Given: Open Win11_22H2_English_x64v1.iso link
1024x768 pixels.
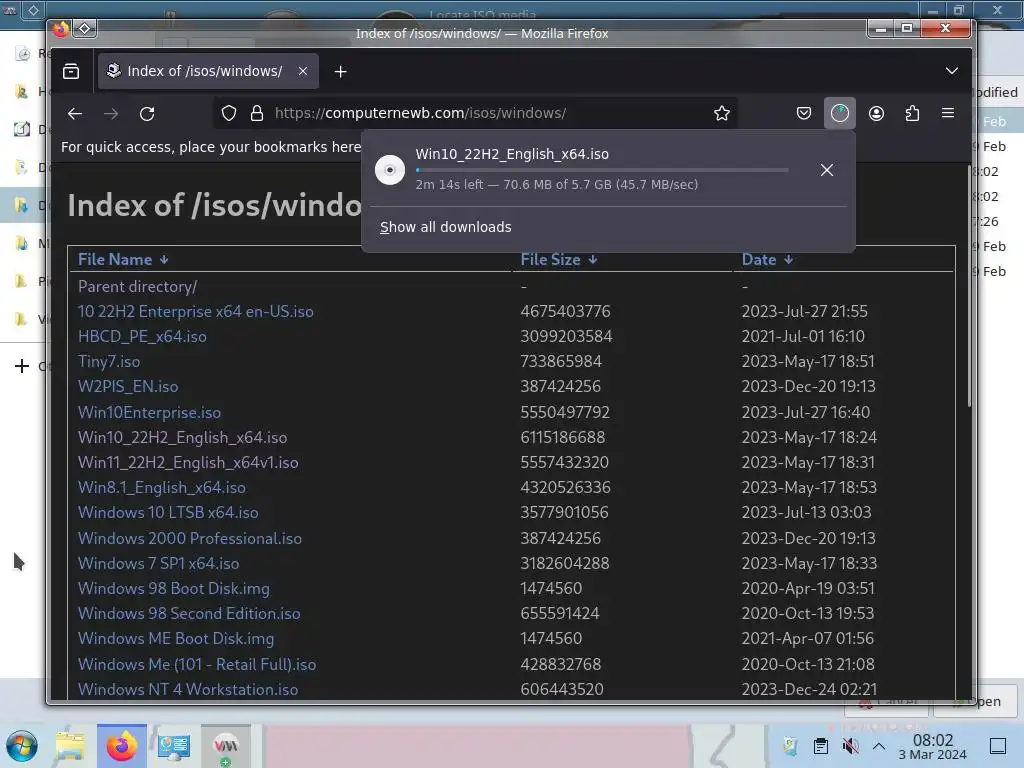Looking at the screenshot, I should (188, 462).
